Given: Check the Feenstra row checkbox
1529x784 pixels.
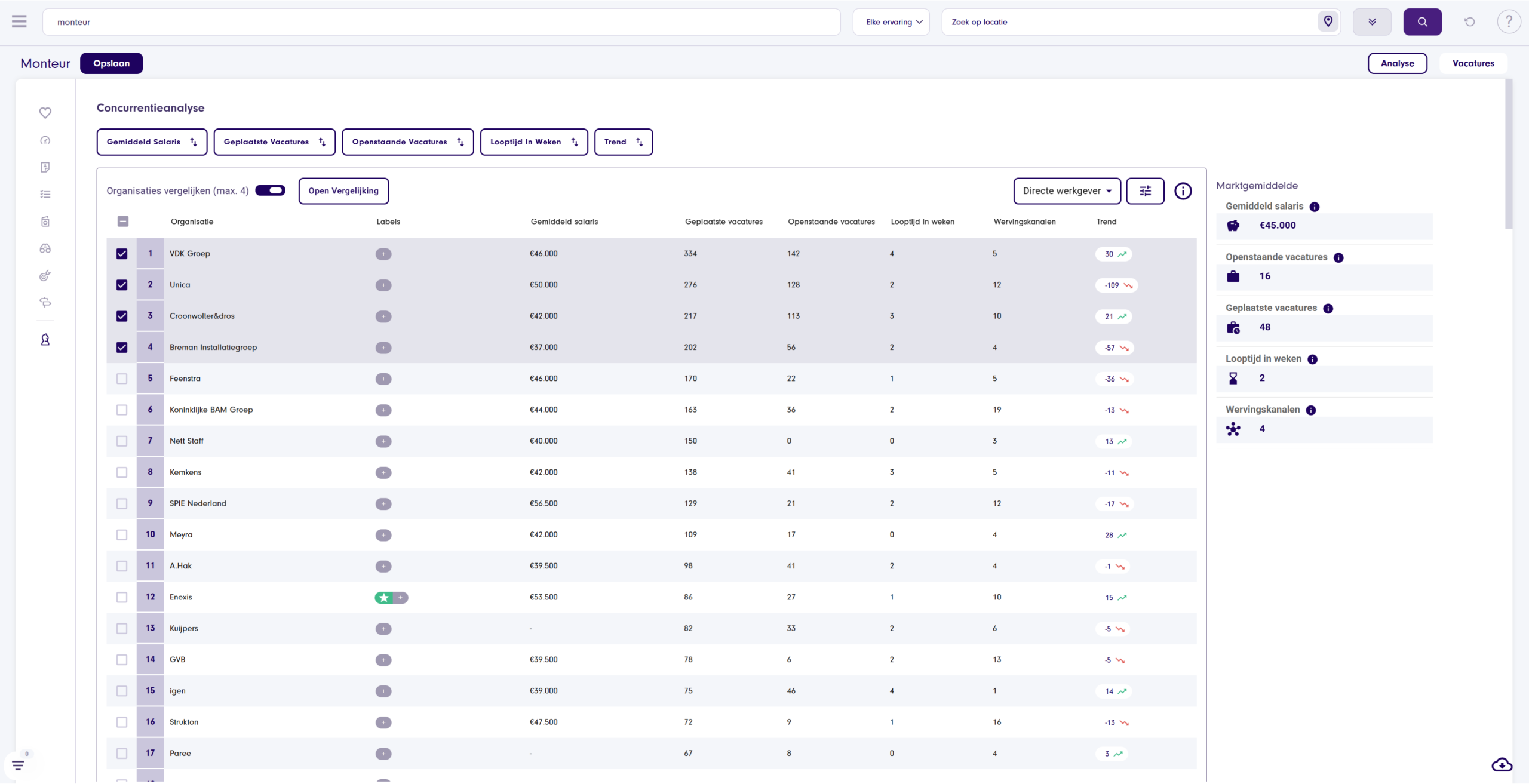Looking at the screenshot, I should [122, 379].
